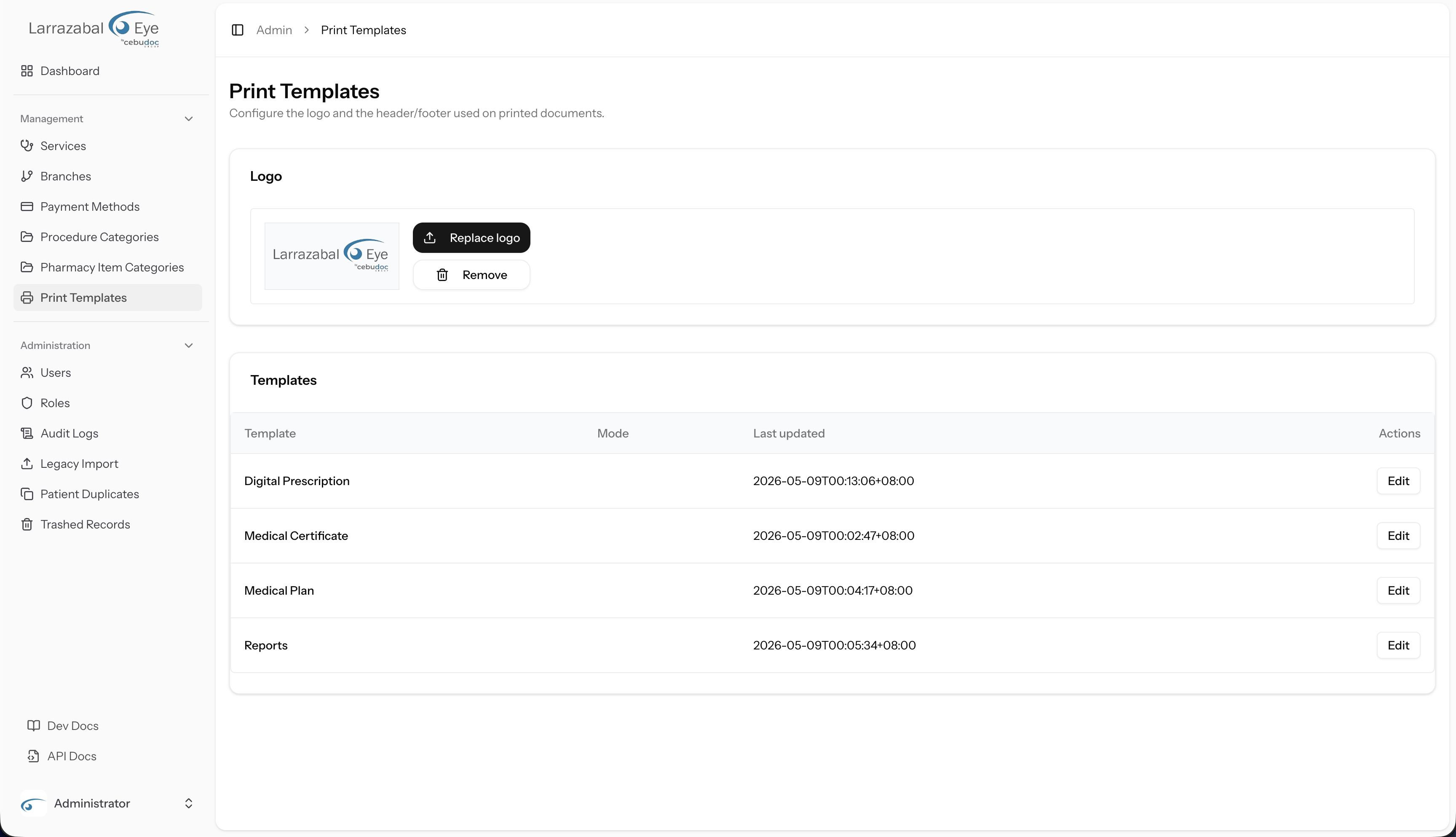Open Legacy Import page
The height and width of the screenshot is (837, 1456).
[x=108, y=463]
